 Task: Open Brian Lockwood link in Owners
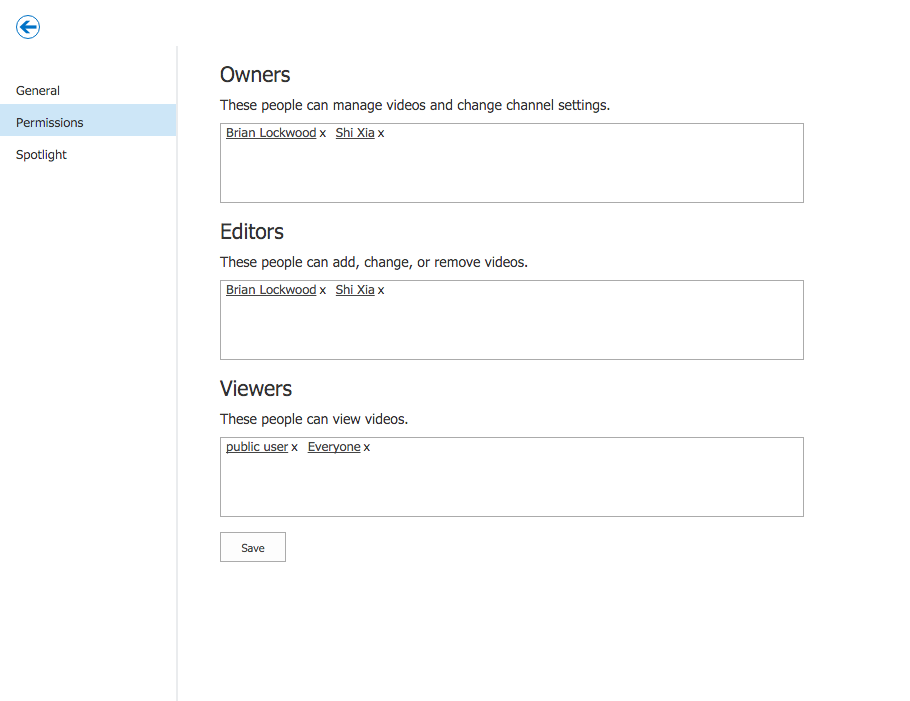tap(271, 133)
